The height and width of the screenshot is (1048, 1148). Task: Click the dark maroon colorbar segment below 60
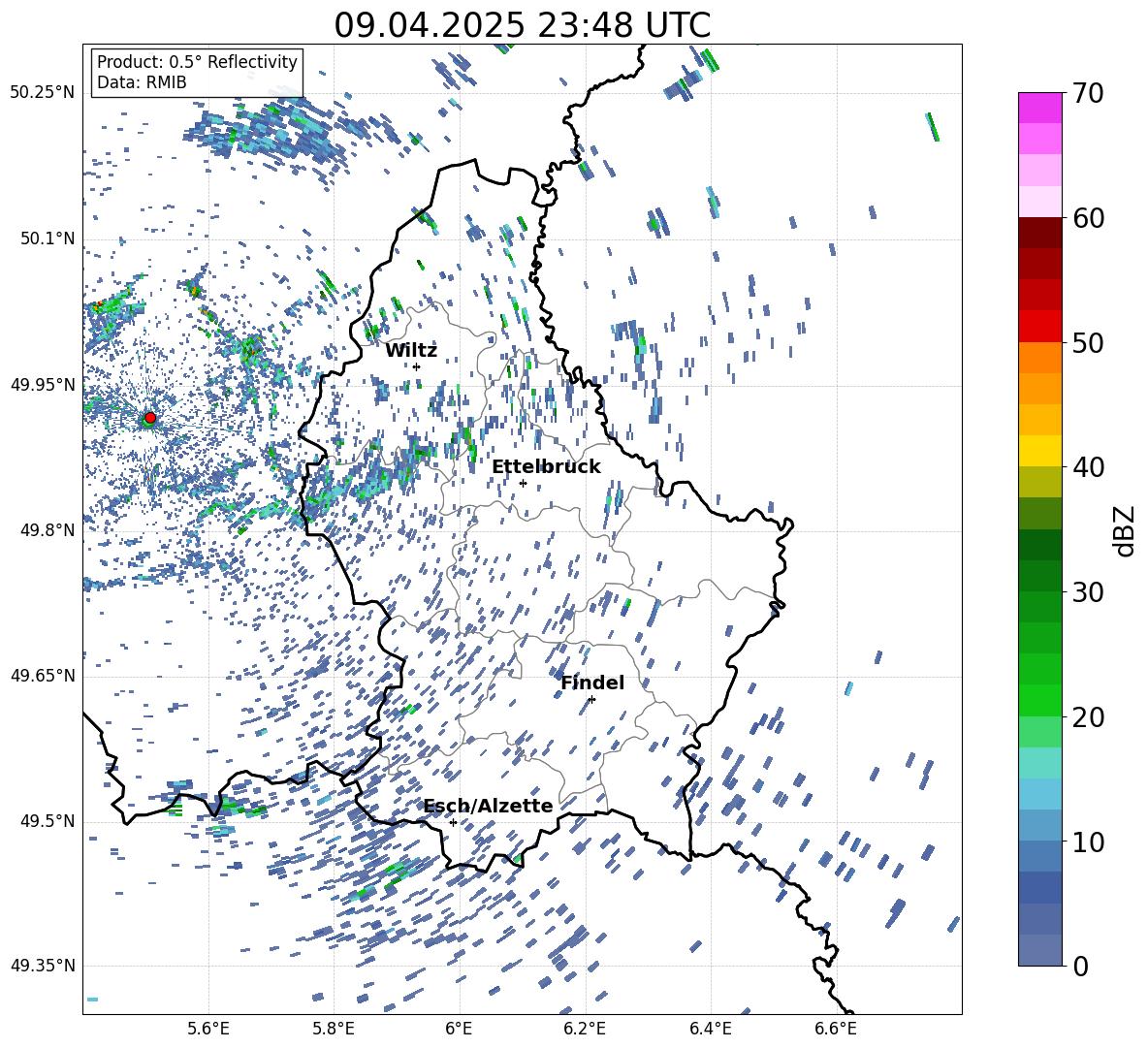[1039, 233]
